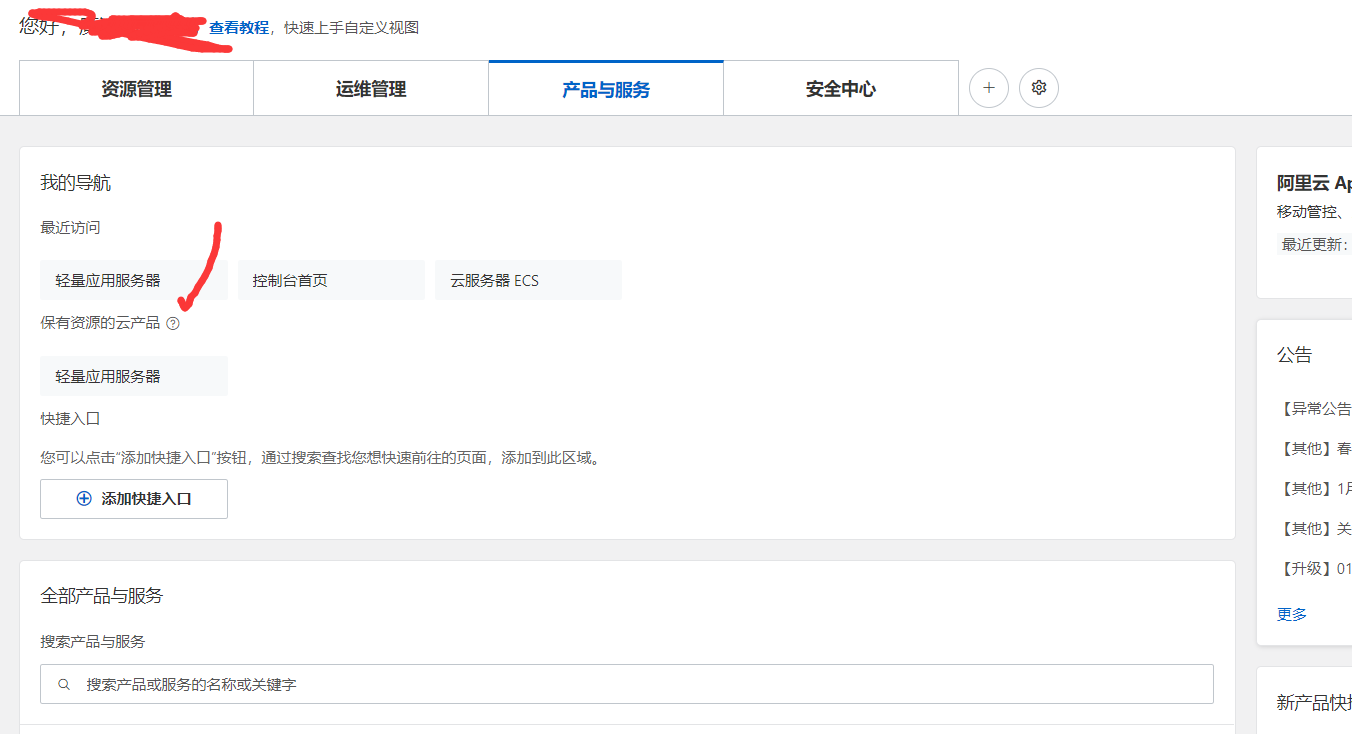Open the 查看教程 tutorial link

tap(239, 28)
